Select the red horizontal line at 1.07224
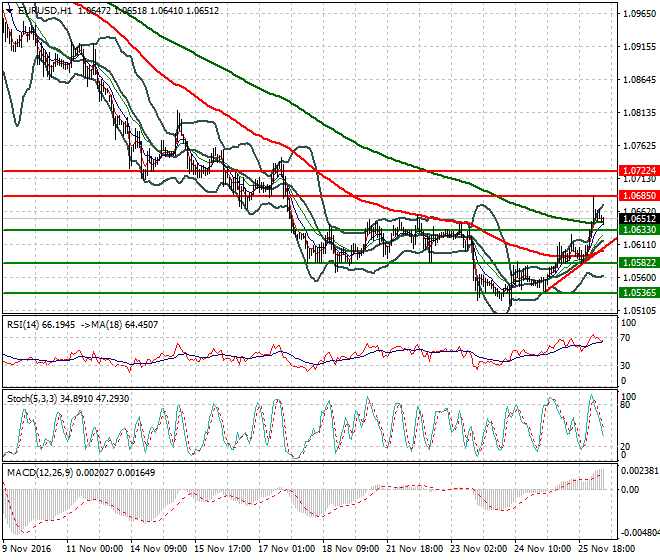 coord(310,171)
